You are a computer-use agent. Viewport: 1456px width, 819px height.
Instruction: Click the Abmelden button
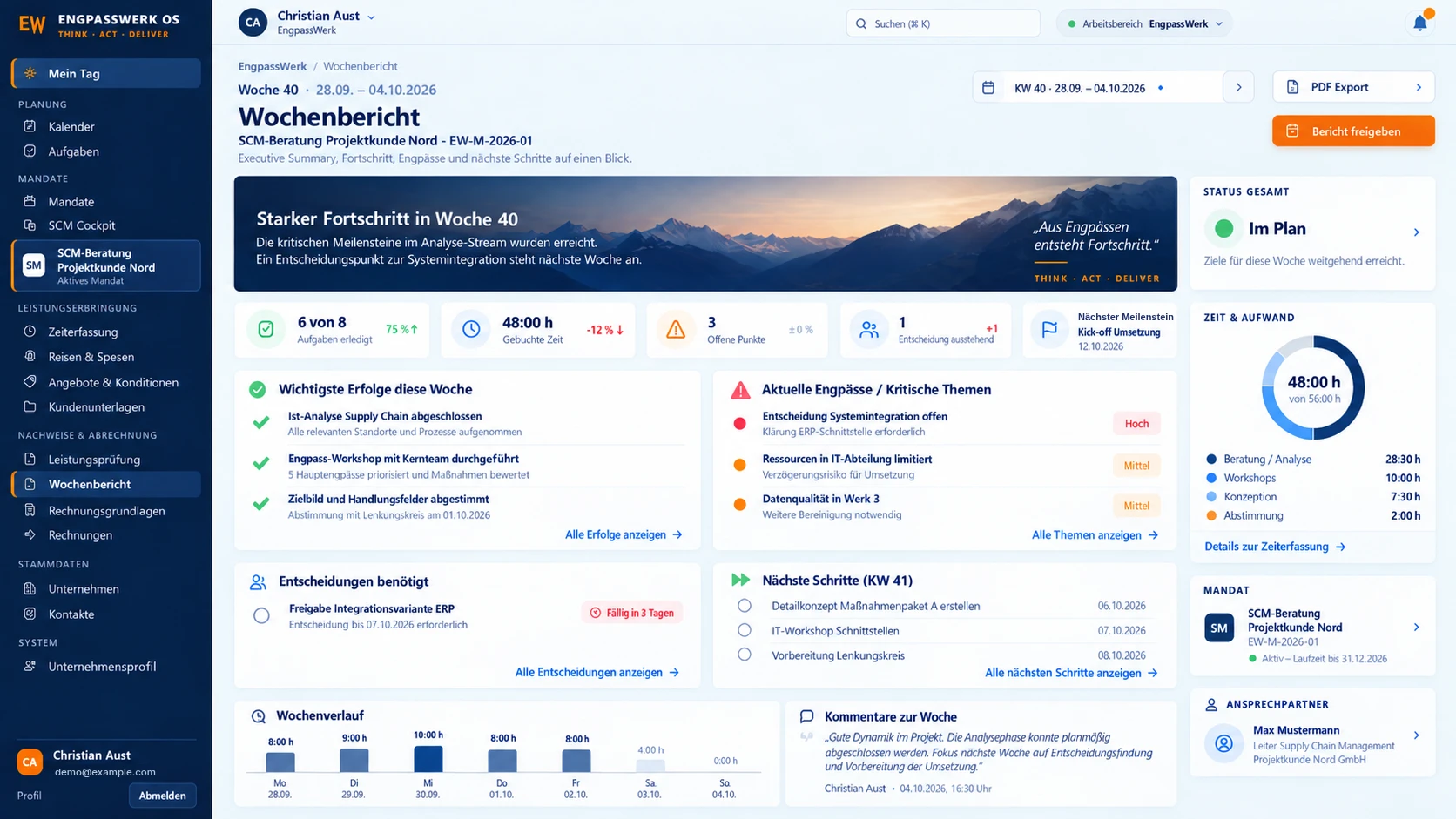[162, 796]
